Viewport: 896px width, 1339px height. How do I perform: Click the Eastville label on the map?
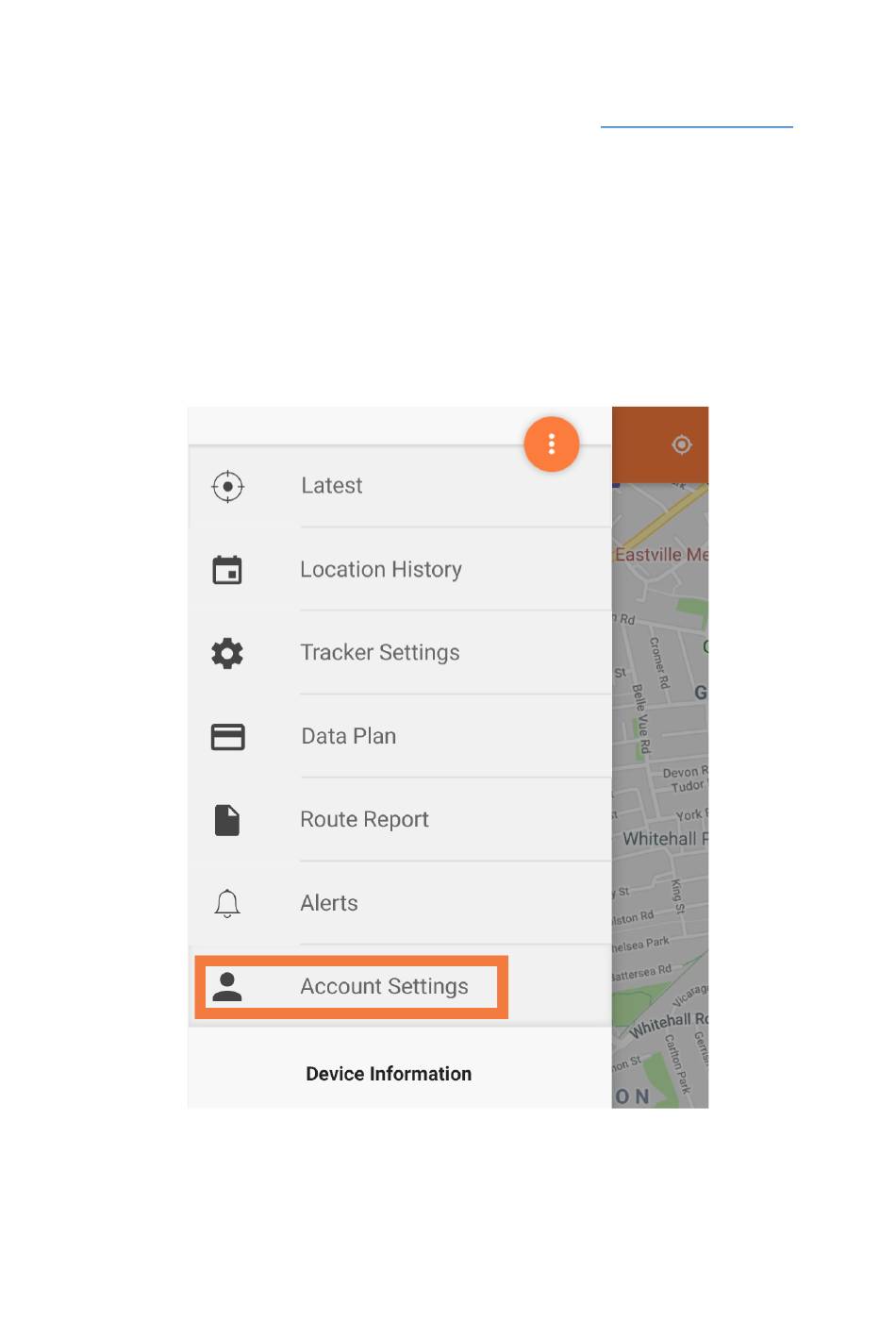[661, 554]
